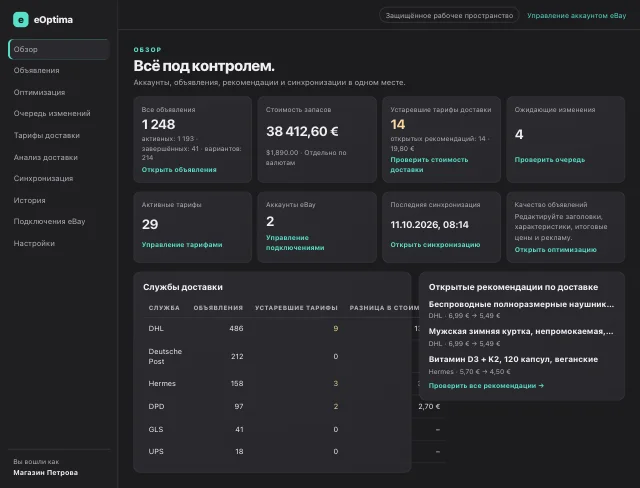Click total listings value 1 248
Viewport: 640px width, 488px height.
158,124
